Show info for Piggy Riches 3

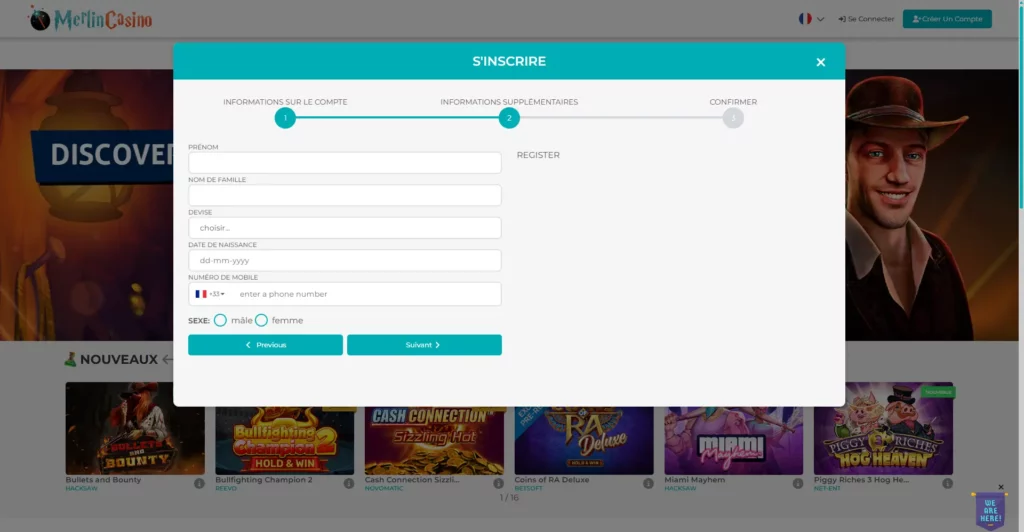[948, 484]
